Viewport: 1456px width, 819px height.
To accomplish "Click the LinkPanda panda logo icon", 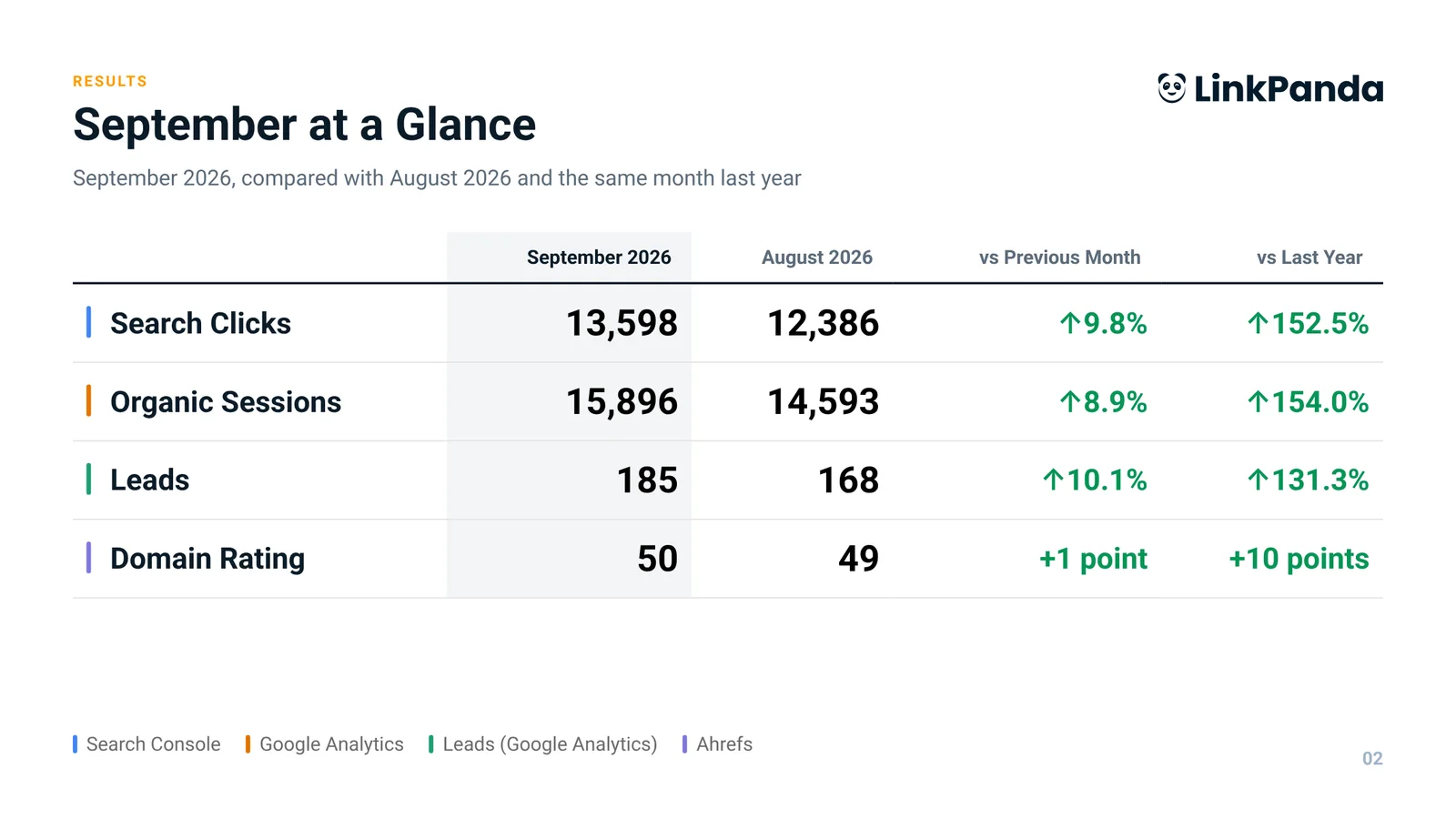I will [x=1172, y=88].
